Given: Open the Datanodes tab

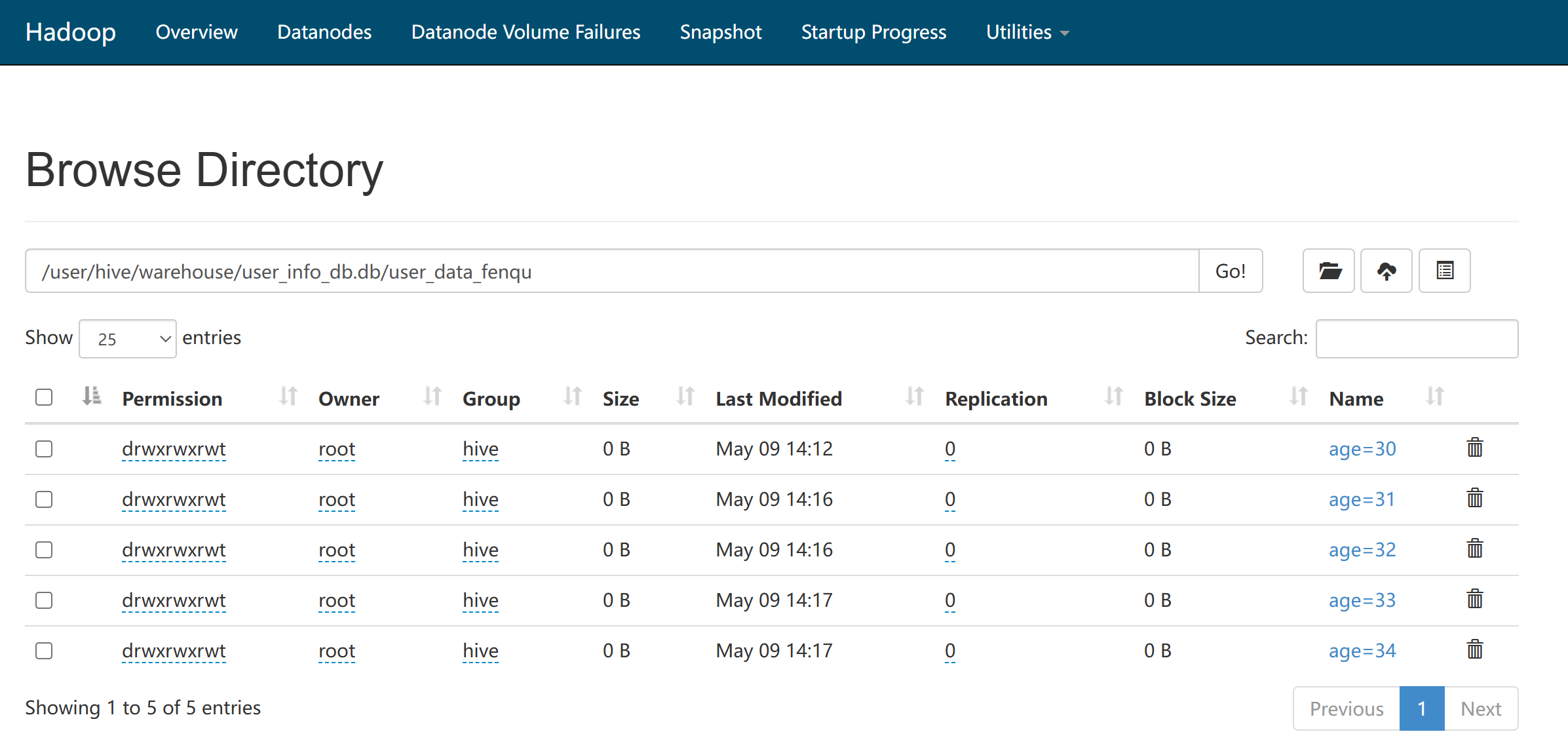Looking at the screenshot, I should (324, 32).
